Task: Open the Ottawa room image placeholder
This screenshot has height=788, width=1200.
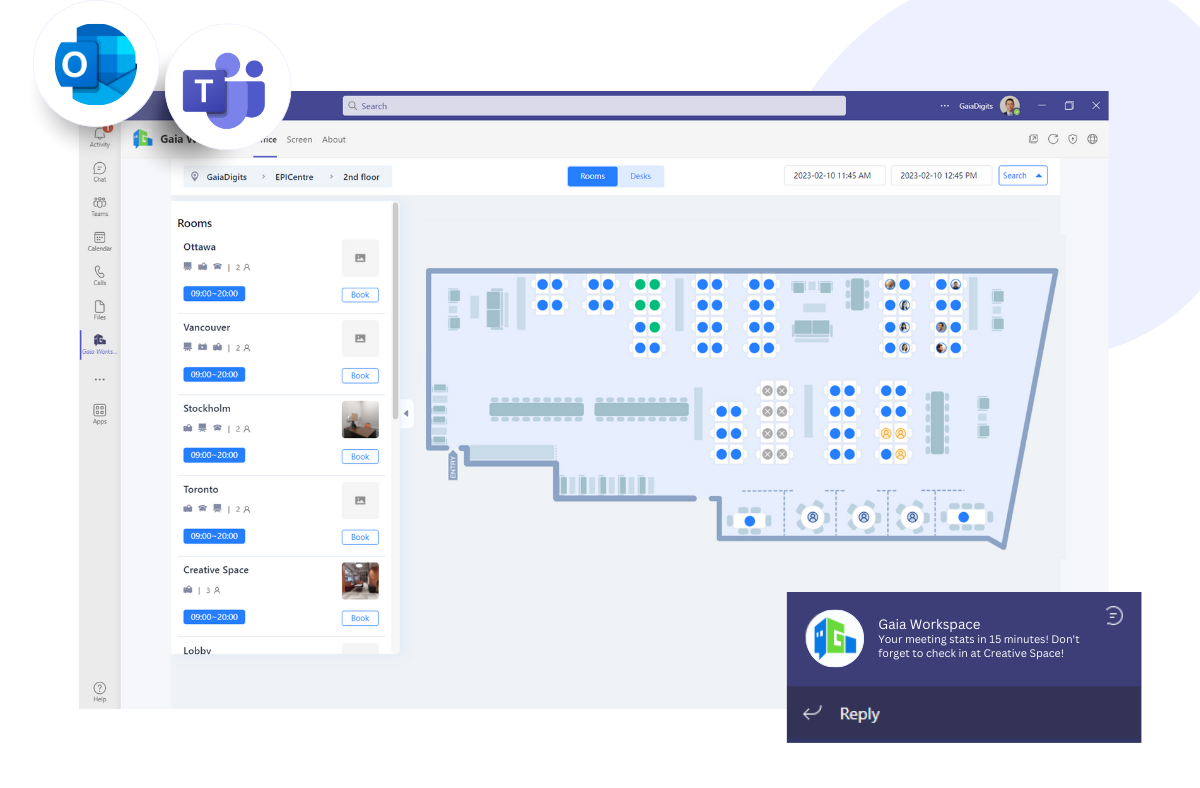Action: click(360, 258)
